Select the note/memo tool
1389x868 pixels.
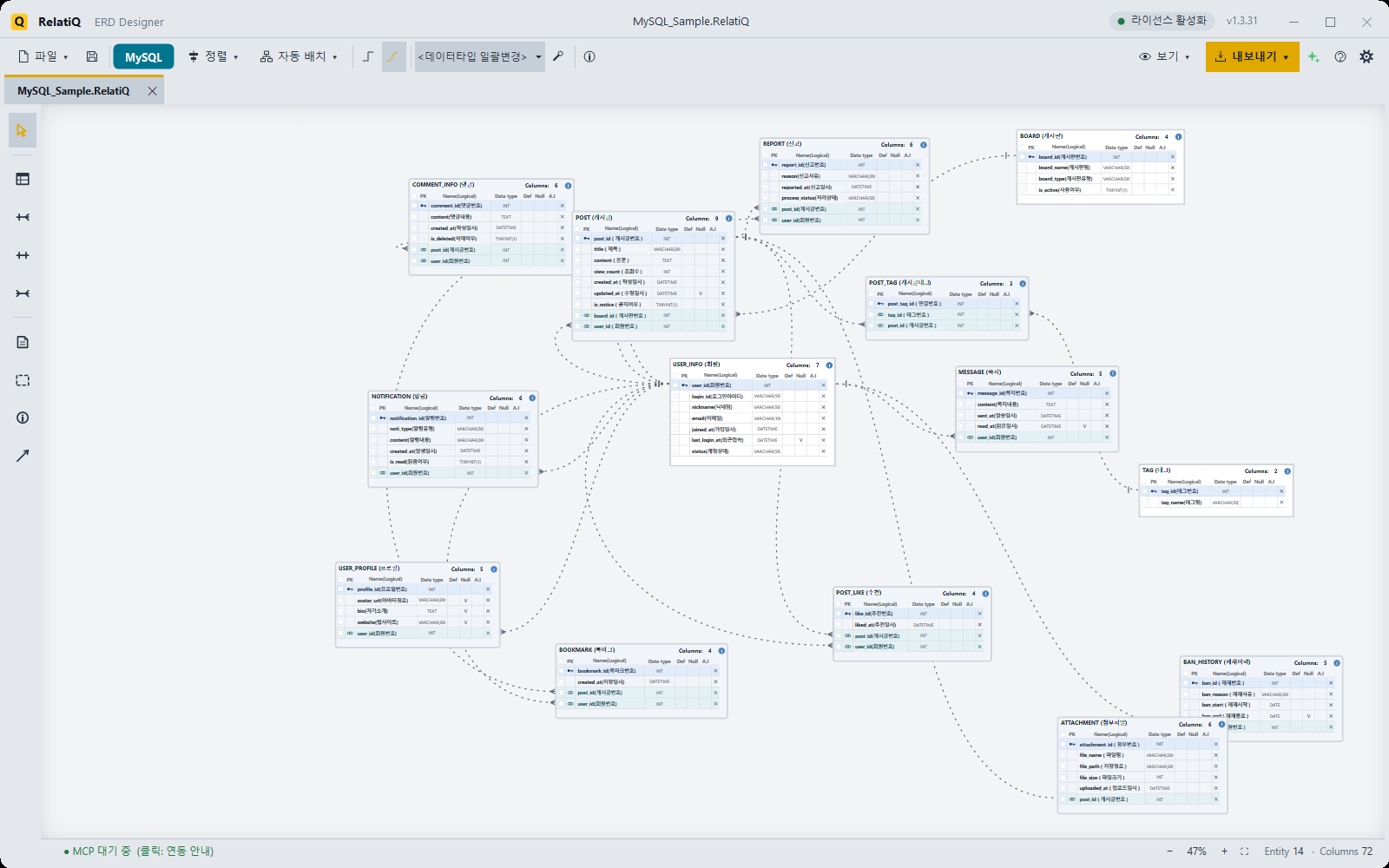[23, 342]
